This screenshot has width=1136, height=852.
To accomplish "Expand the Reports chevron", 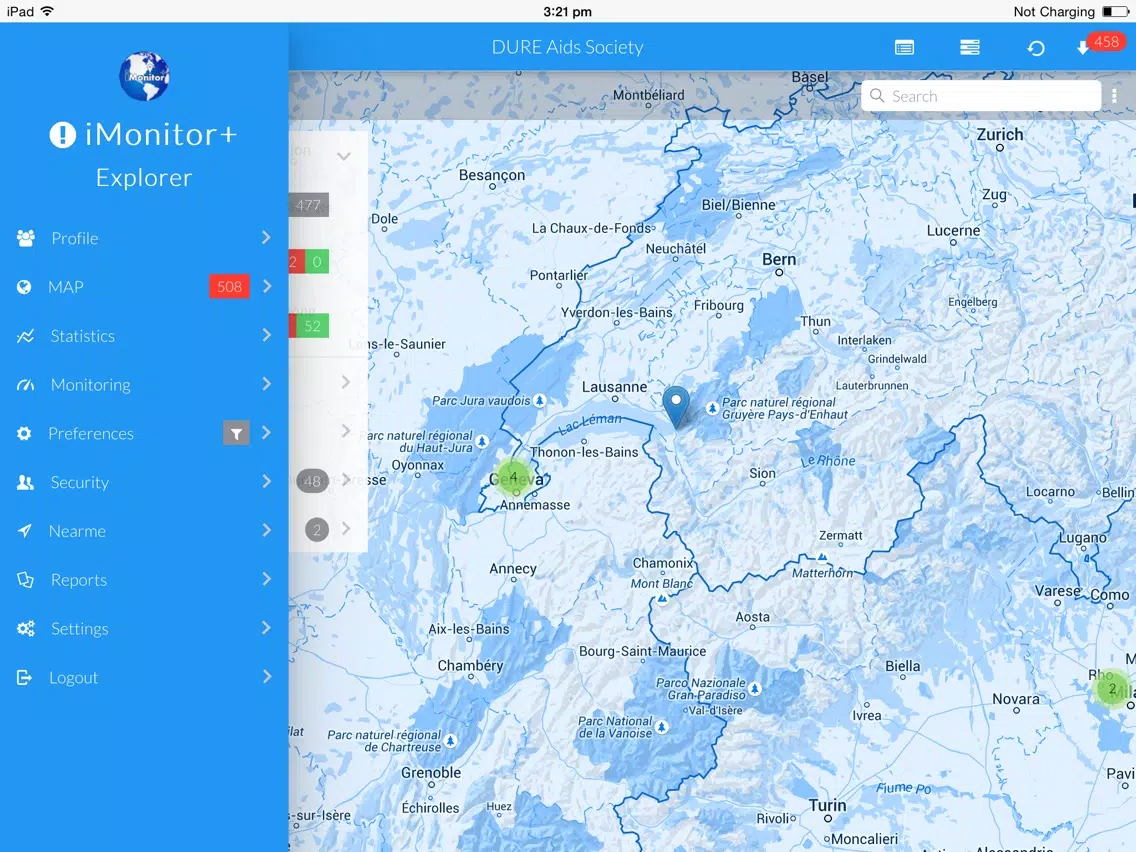I will coord(267,579).
